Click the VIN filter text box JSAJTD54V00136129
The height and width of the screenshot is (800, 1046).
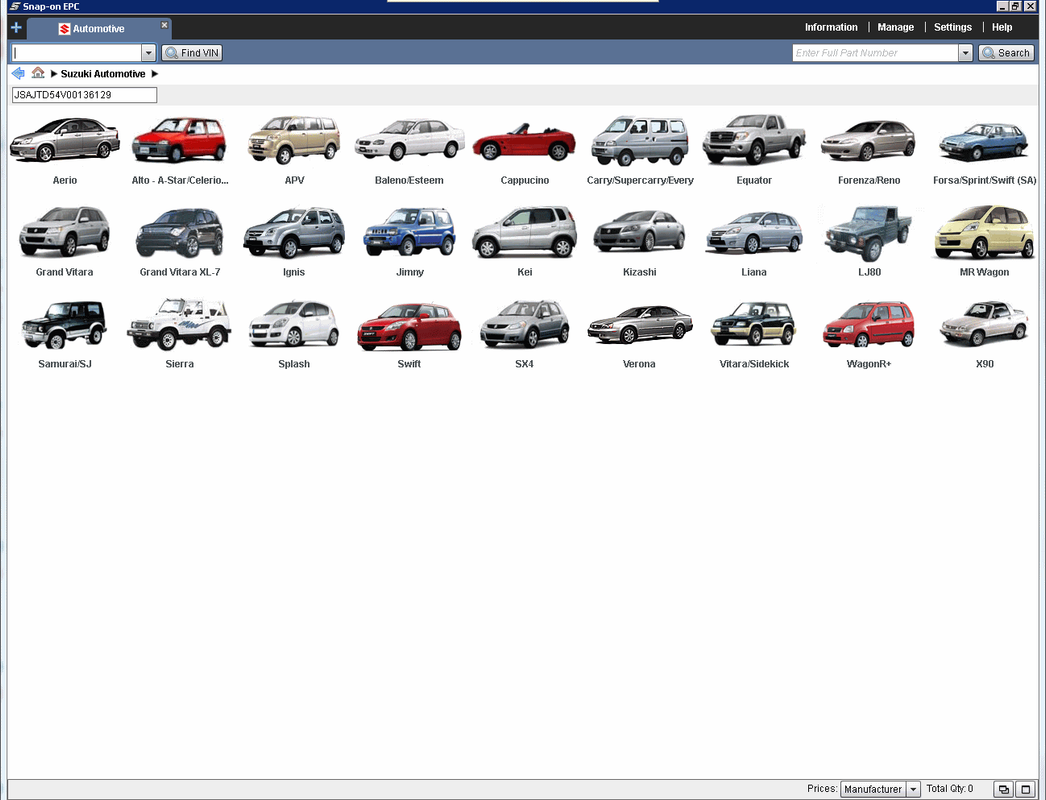pyautogui.click(x=84, y=95)
